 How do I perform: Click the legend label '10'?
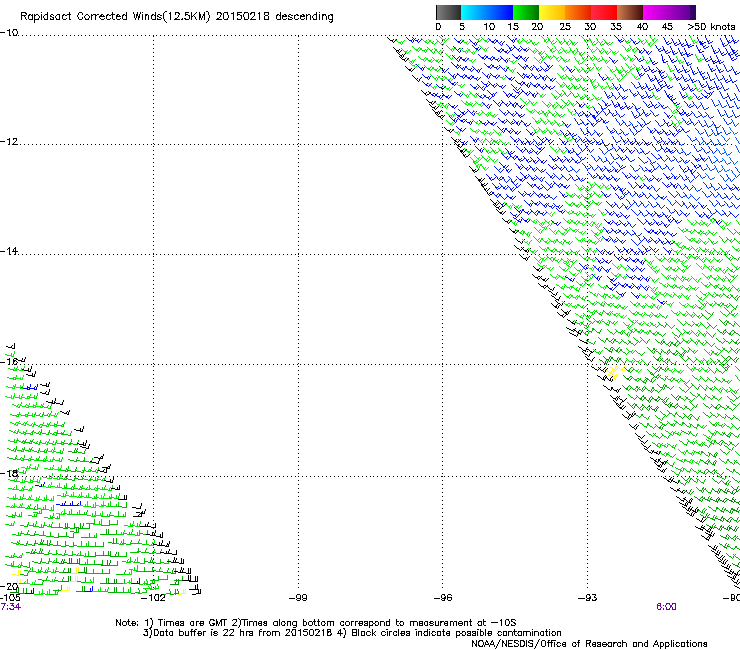pyautogui.click(x=489, y=27)
